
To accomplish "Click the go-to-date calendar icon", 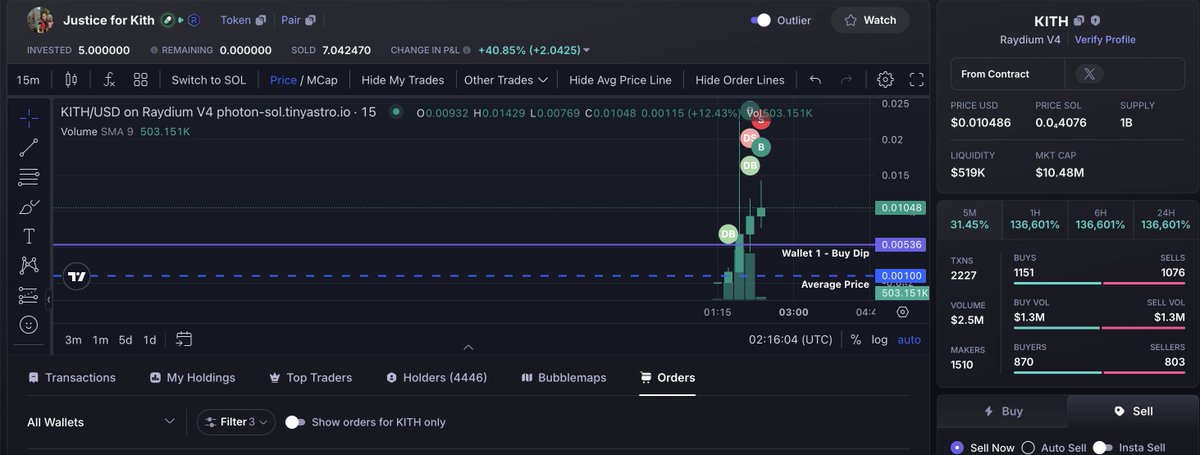I will 183,339.
